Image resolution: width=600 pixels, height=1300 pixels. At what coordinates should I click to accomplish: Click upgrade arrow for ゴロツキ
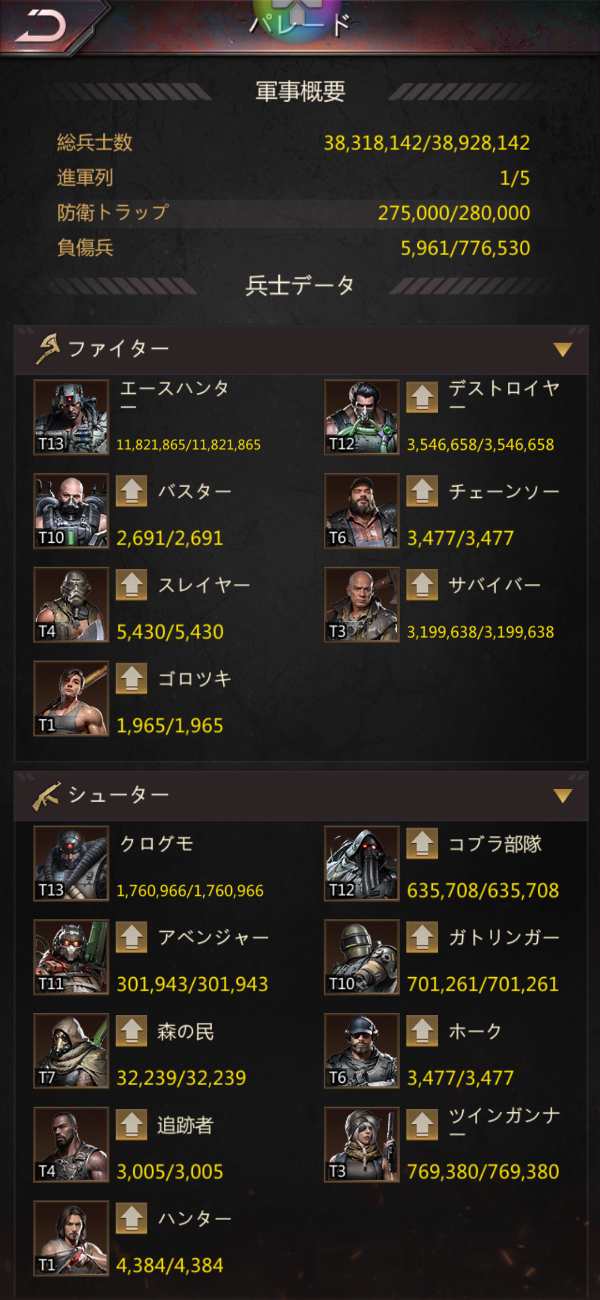[132, 679]
